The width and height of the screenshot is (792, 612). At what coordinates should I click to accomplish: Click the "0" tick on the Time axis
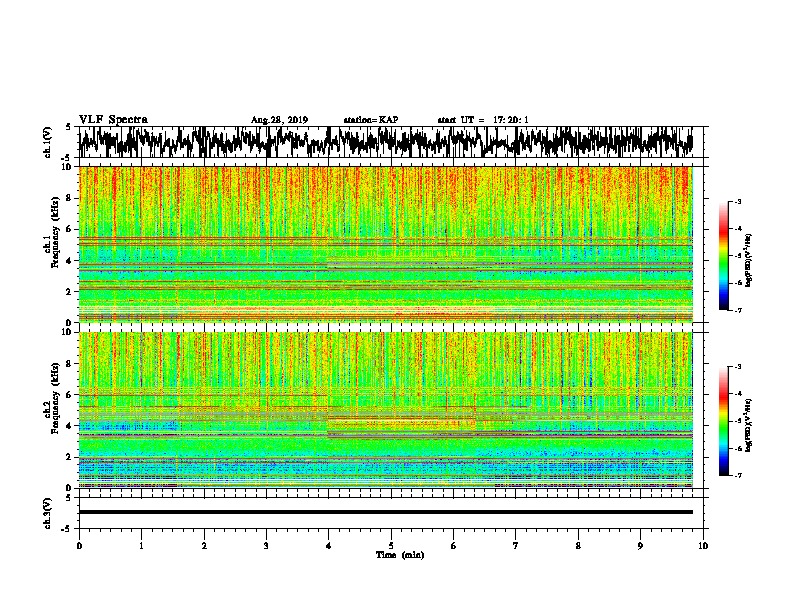tap(79, 546)
